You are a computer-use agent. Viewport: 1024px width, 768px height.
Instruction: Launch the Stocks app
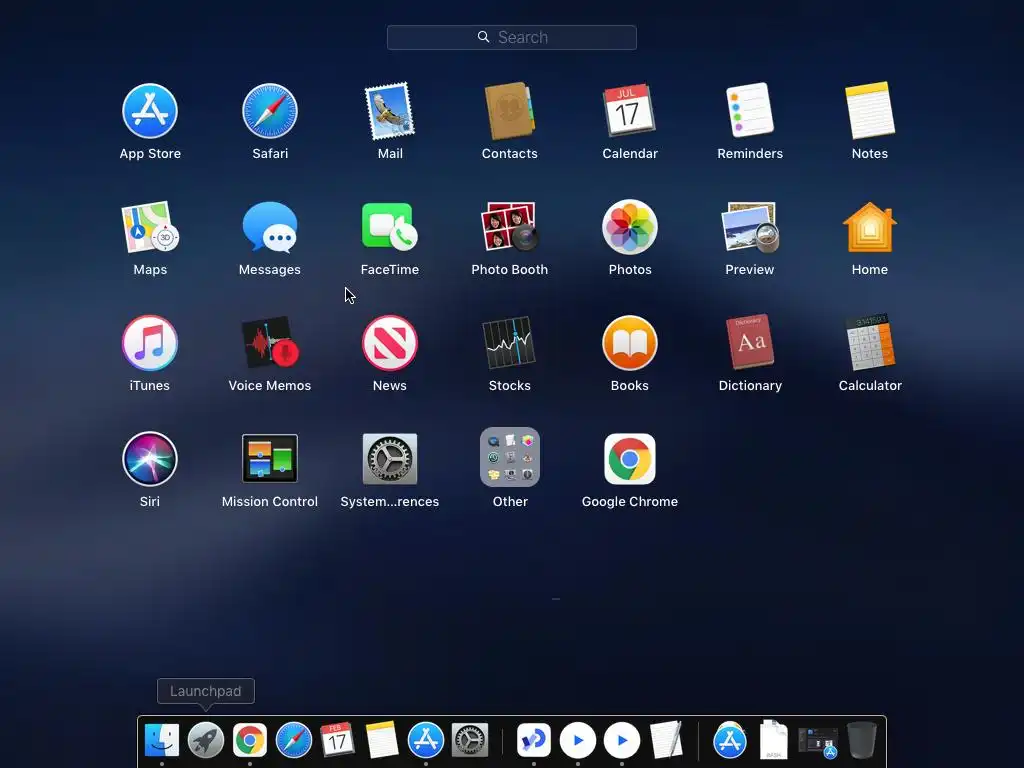pos(509,343)
